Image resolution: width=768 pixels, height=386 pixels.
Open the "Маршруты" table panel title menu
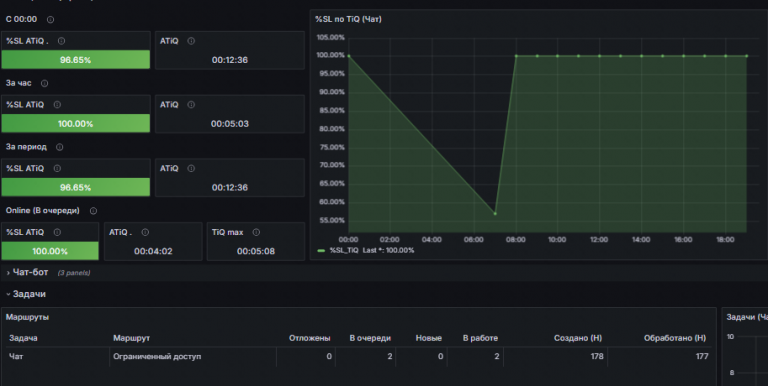click(27, 317)
